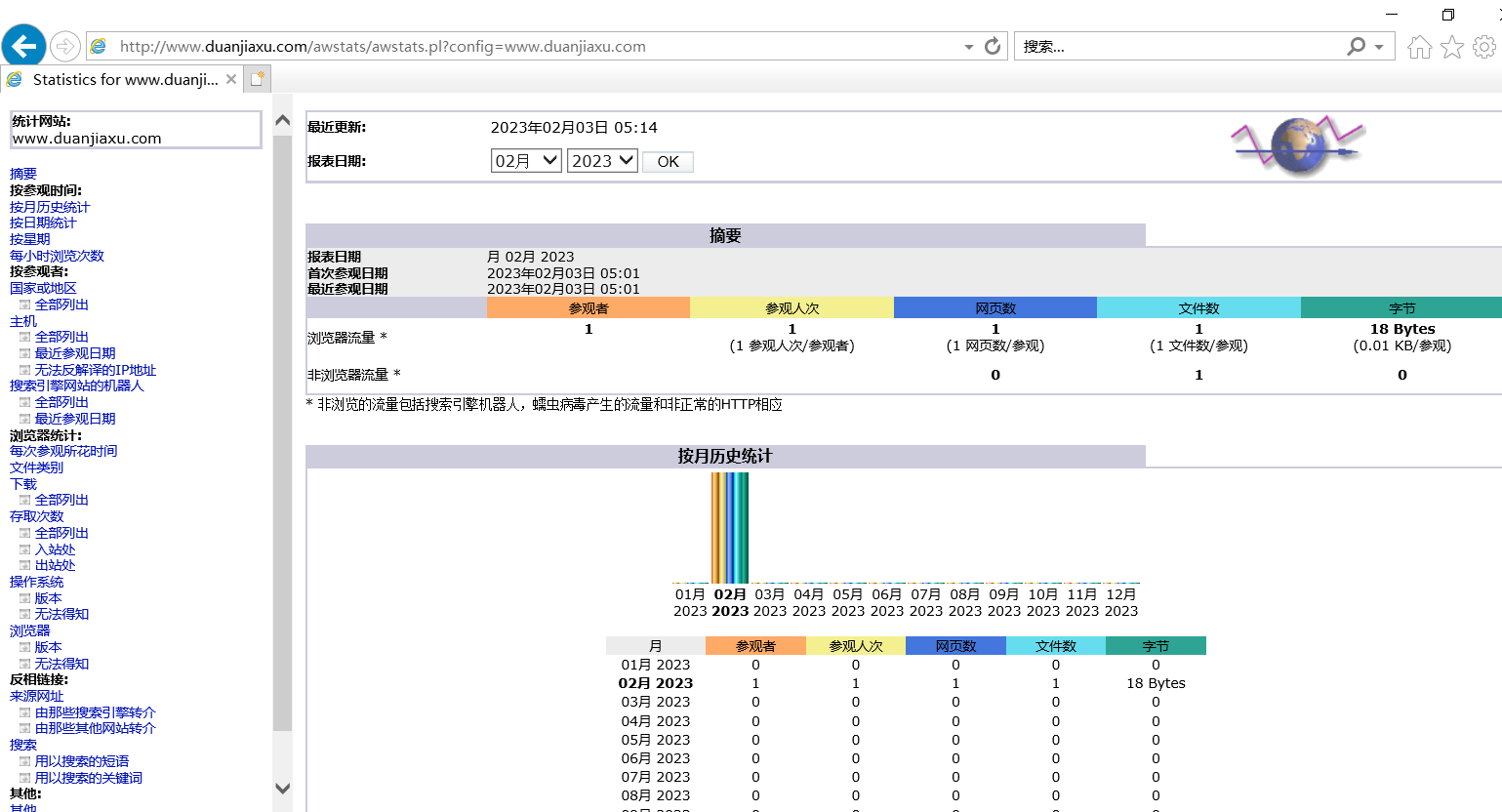This screenshot has height=812, width=1502.
Task: Click sidebar scrollbar up arrow
Action: (283, 120)
